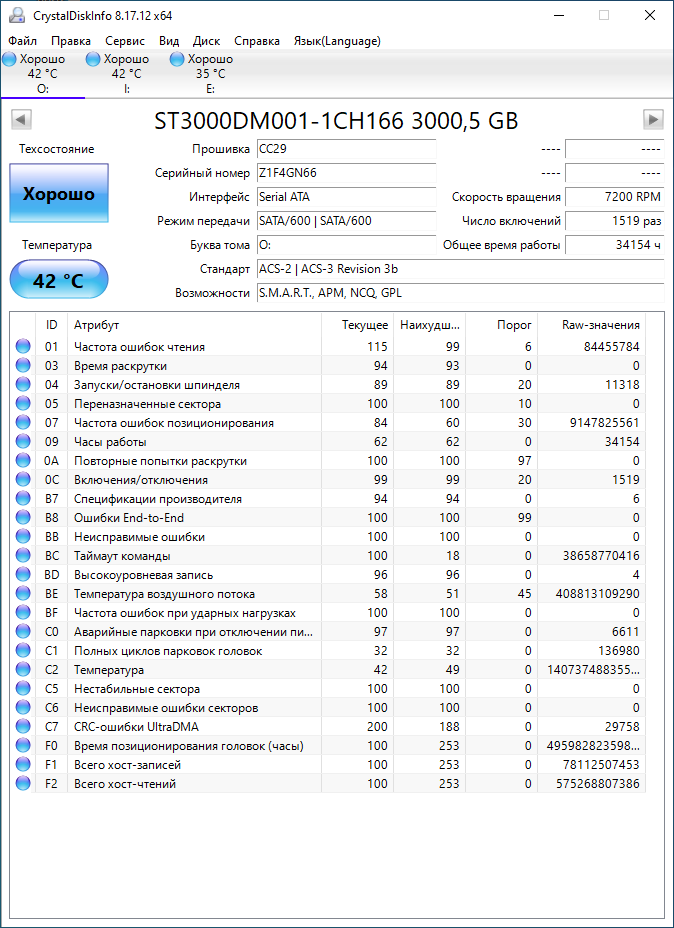Image resolution: width=674 pixels, height=928 pixels.
Task: Click the blue status orb for disk I:
Action: (x=93, y=59)
